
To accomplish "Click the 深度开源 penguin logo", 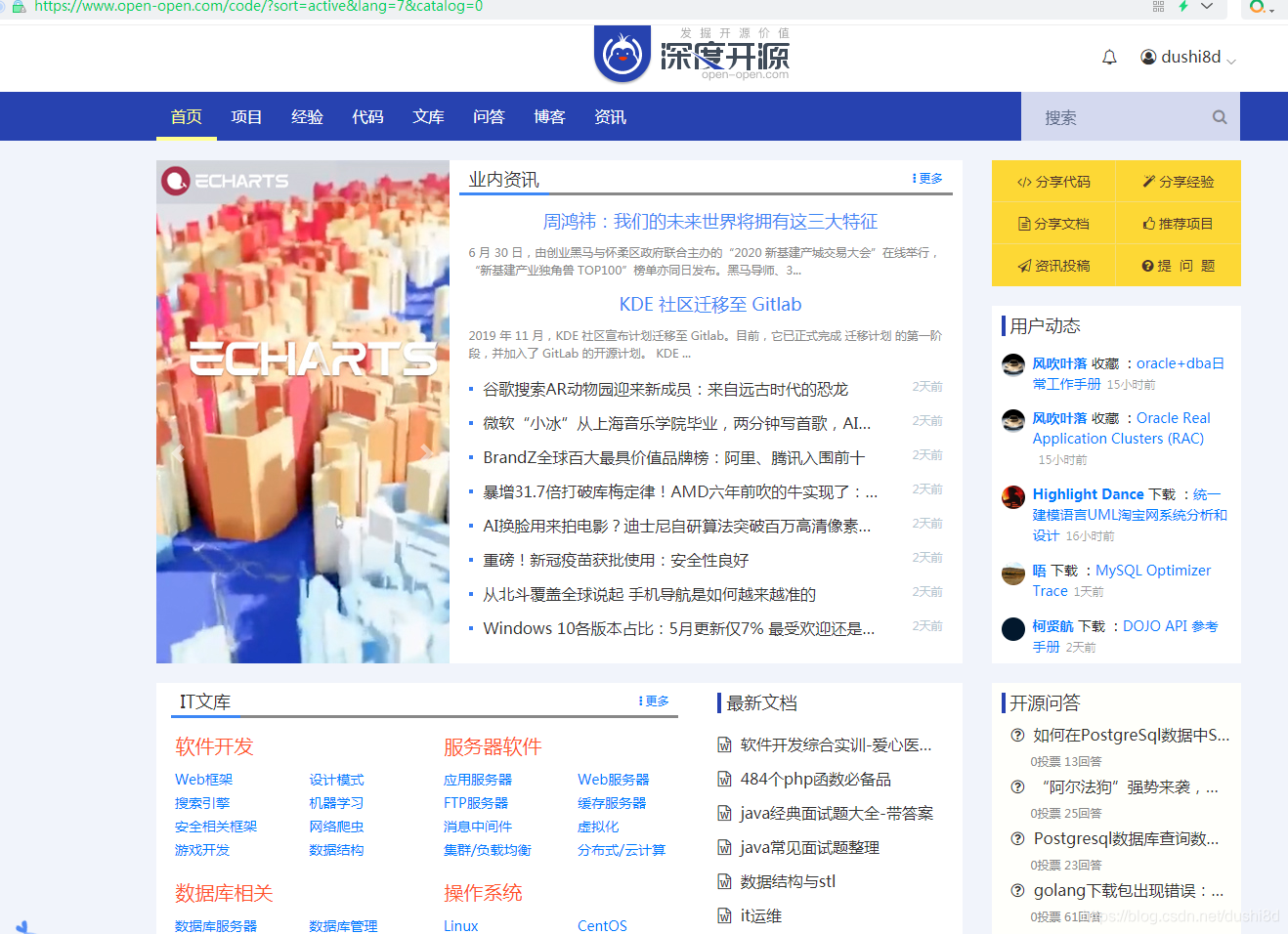I will coord(623,55).
